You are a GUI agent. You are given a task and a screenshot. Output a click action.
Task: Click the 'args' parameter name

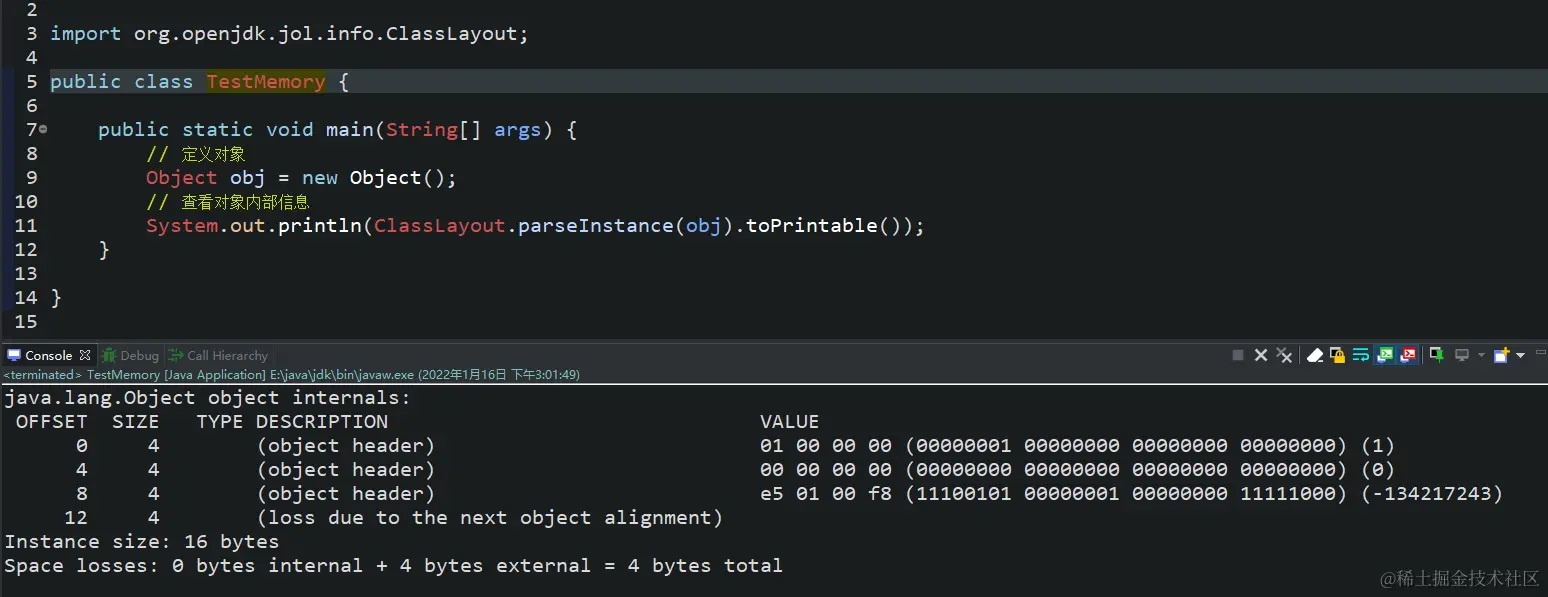518,130
